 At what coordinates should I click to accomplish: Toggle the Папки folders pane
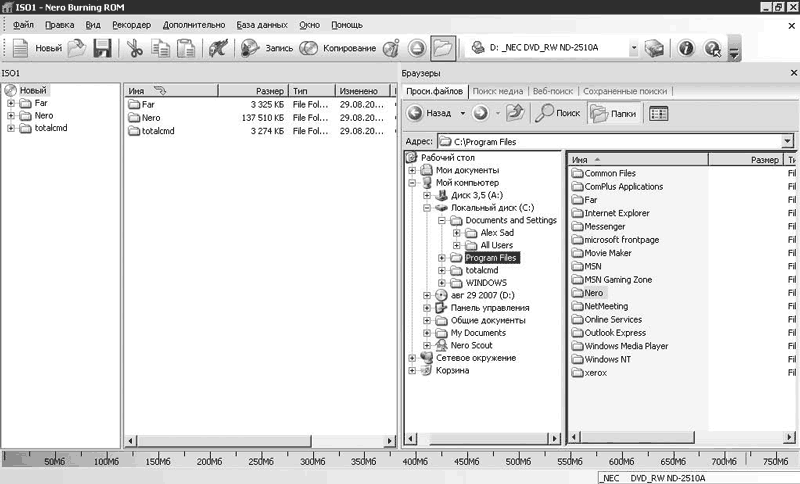tap(614, 113)
